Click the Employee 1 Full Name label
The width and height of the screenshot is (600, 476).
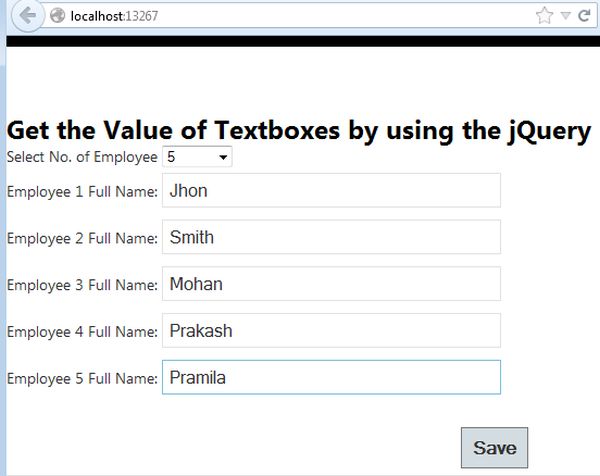click(x=82, y=191)
